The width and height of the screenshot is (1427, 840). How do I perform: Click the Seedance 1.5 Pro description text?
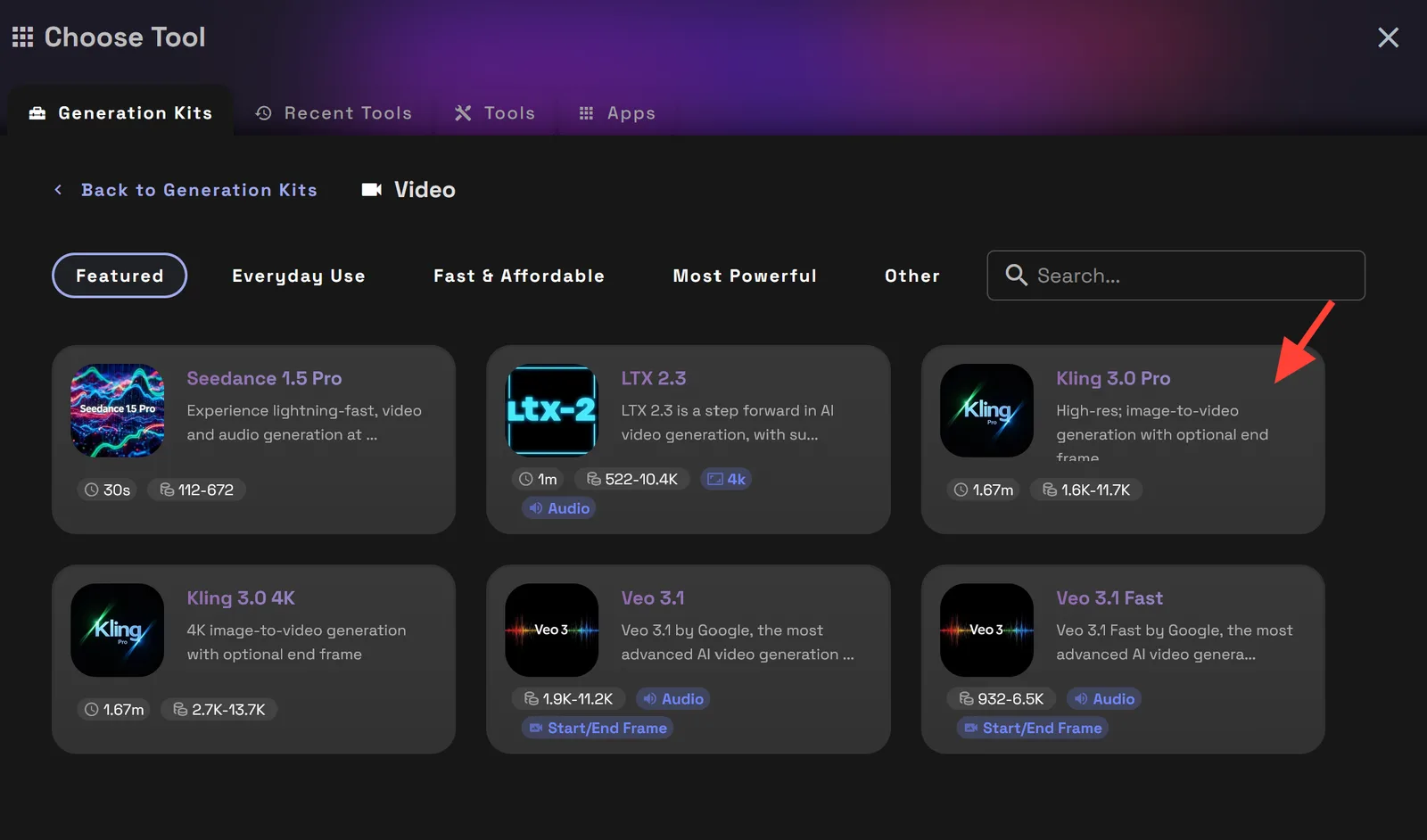click(304, 423)
